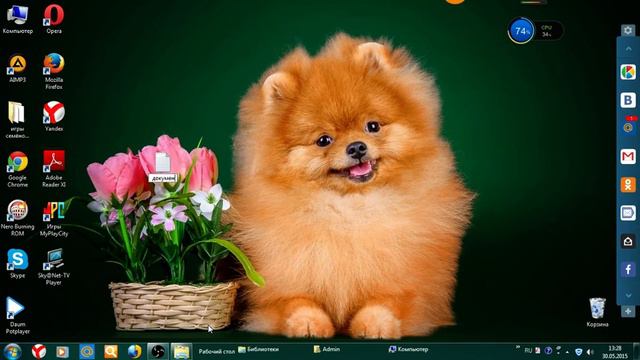Open the Компьютер desktop icon
640x360 pixels.
[18, 19]
